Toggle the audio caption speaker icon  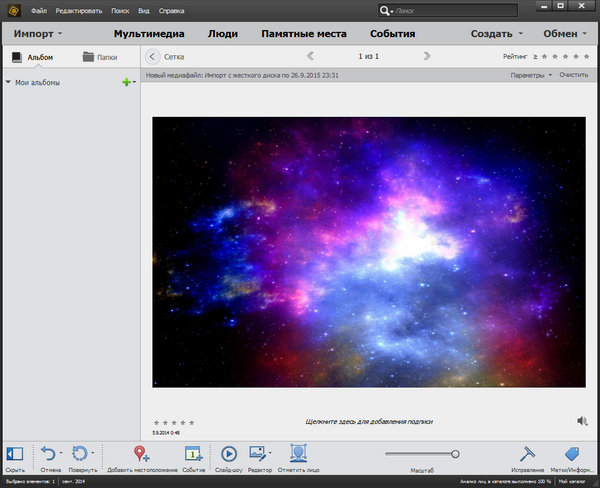click(x=583, y=421)
